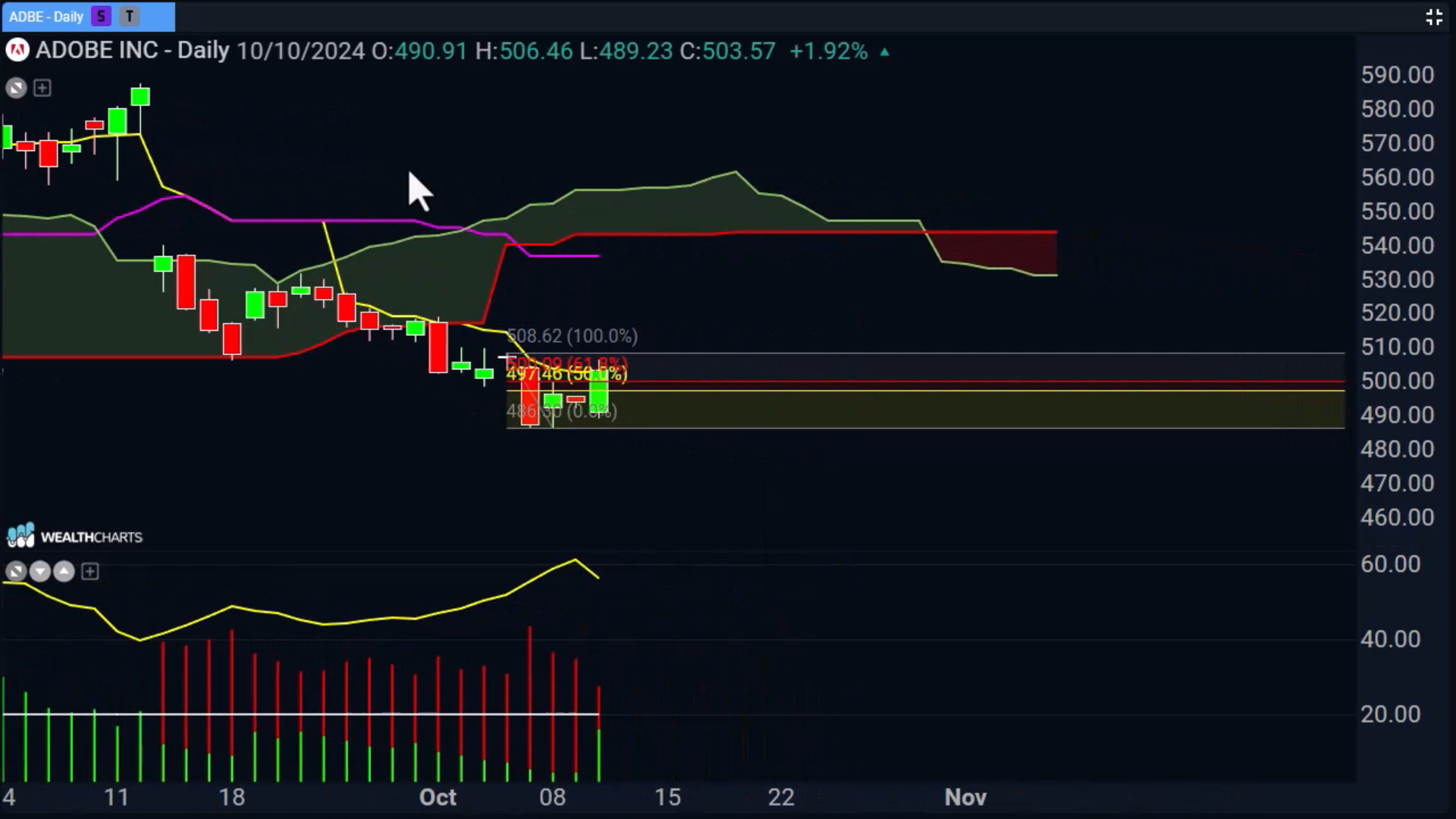
Task: Click the 500.00 price axis label
Action: click(x=1398, y=381)
